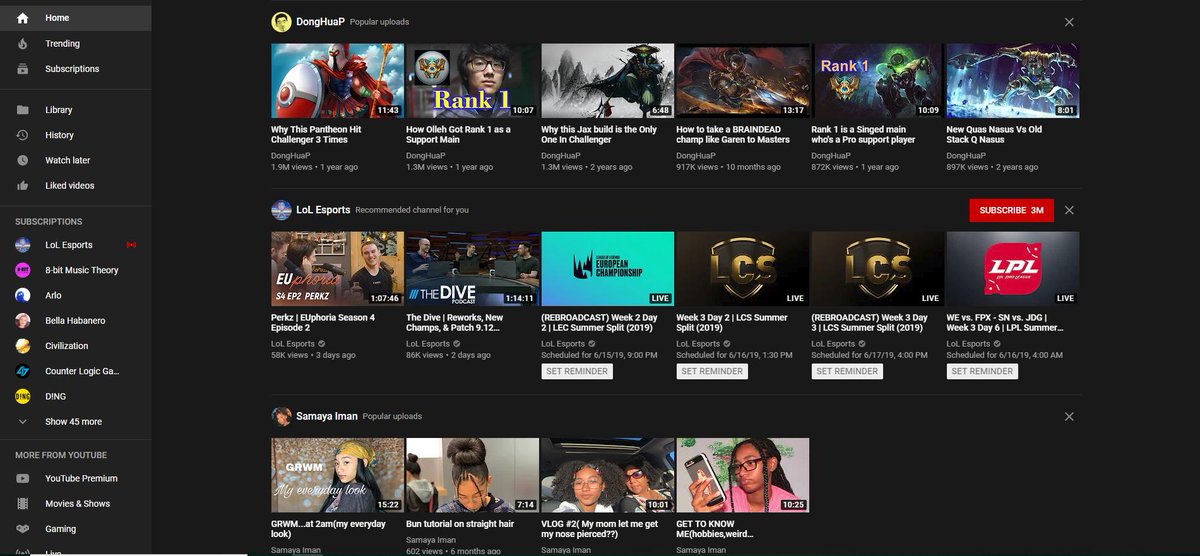This screenshot has height=556, width=1200.
Task: Open How Olleh Got Rank 1 thumbnail
Action: 472,80
